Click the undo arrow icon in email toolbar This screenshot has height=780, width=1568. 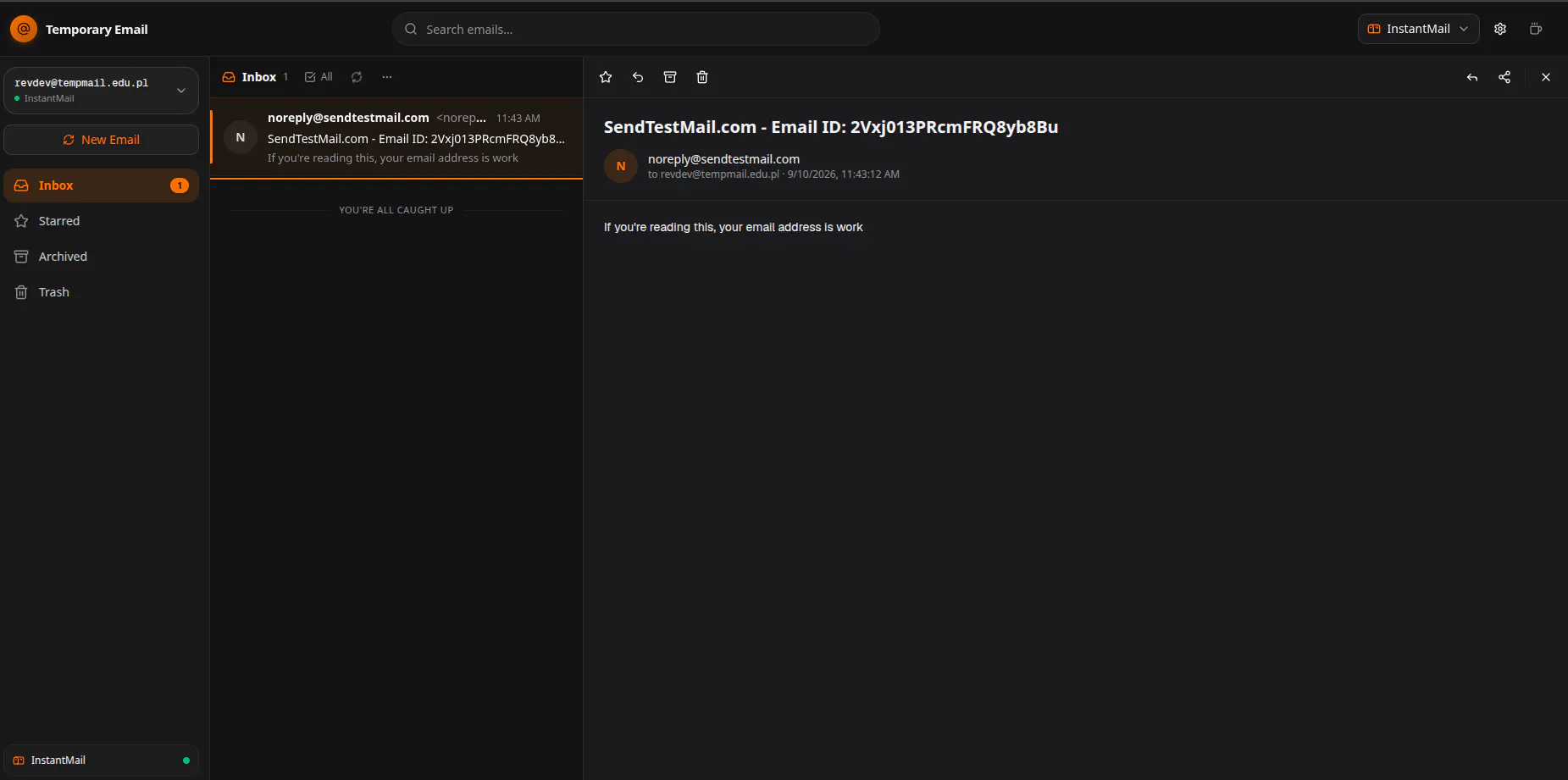pyautogui.click(x=638, y=77)
